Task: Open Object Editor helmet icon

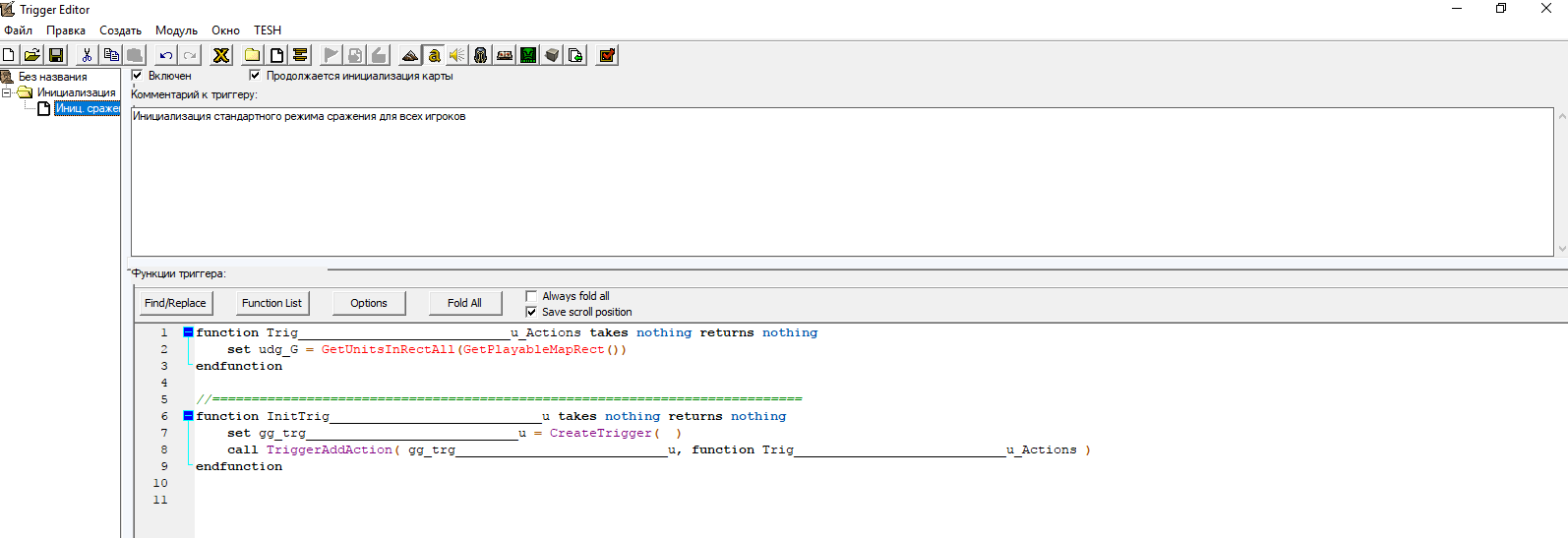Action: (481, 55)
